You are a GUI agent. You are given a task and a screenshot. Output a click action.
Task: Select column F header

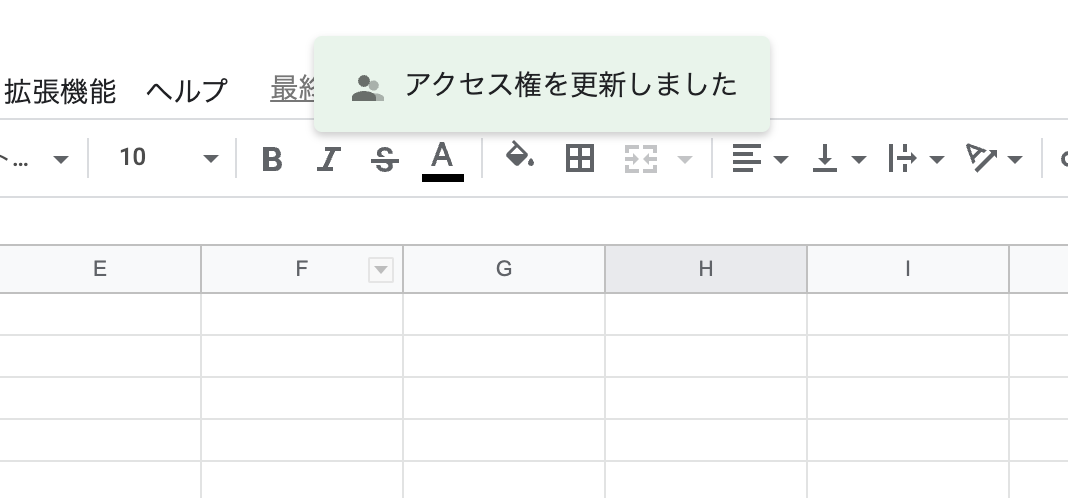(301, 269)
